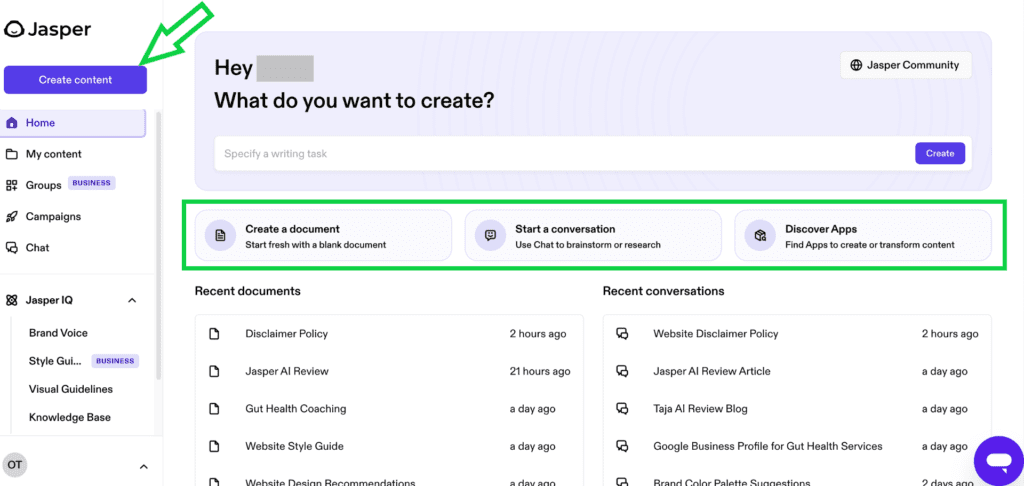Click the file icon beside Jasper AI Review
1024x486 pixels.
pyautogui.click(x=214, y=371)
